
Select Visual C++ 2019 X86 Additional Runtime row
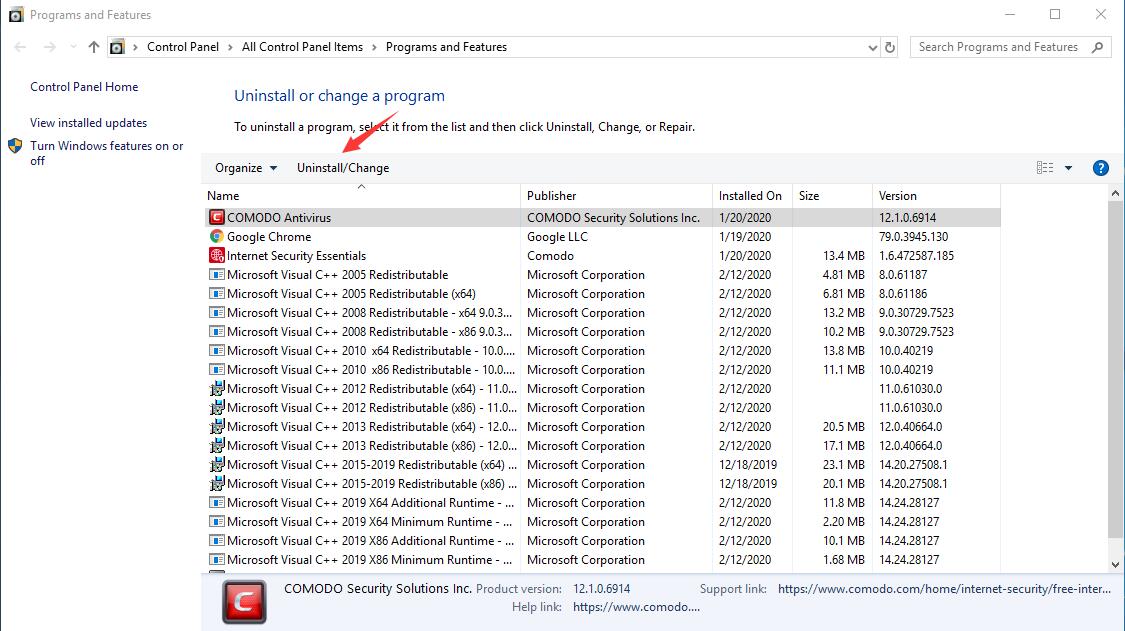coord(603,541)
